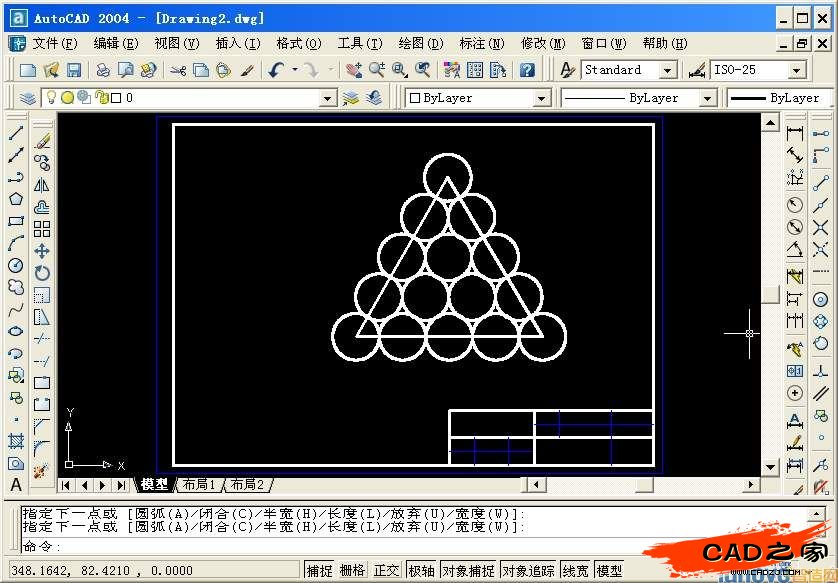Switch to the 布局2 layout tab
Screen dimensions: 838x583
coord(247,485)
